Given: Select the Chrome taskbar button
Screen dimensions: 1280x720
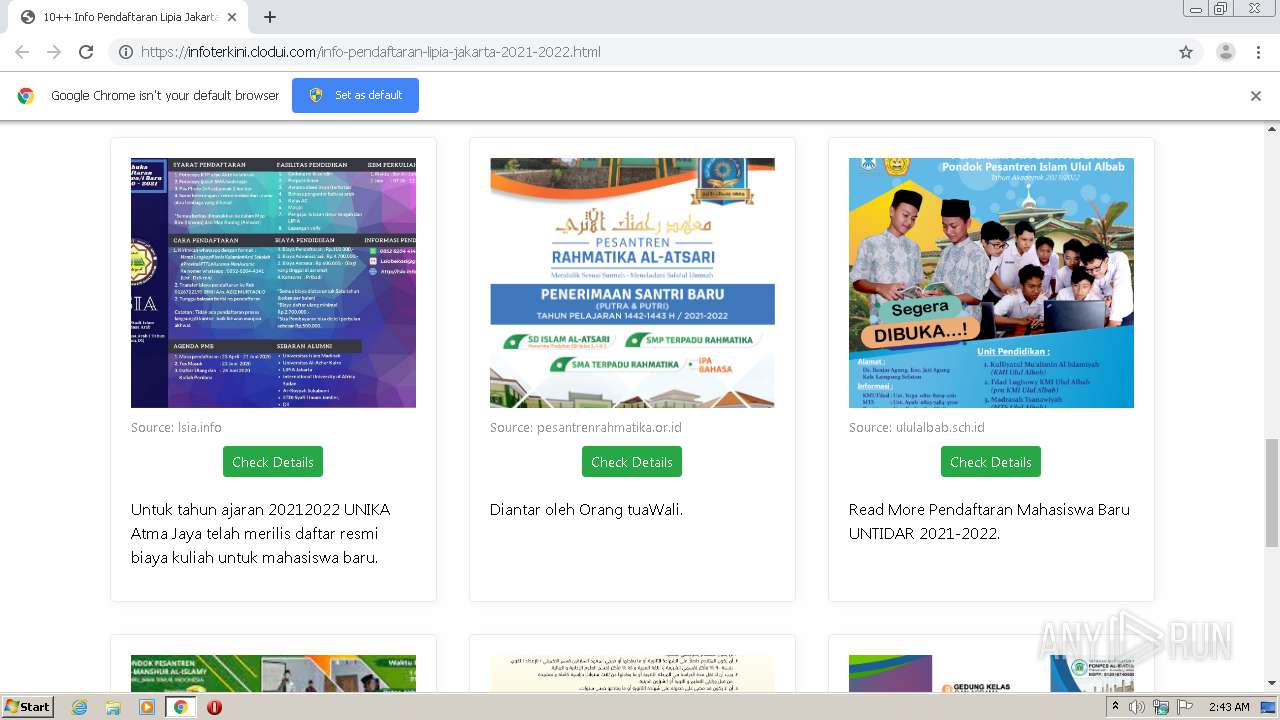Looking at the screenshot, I should (181, 707).
